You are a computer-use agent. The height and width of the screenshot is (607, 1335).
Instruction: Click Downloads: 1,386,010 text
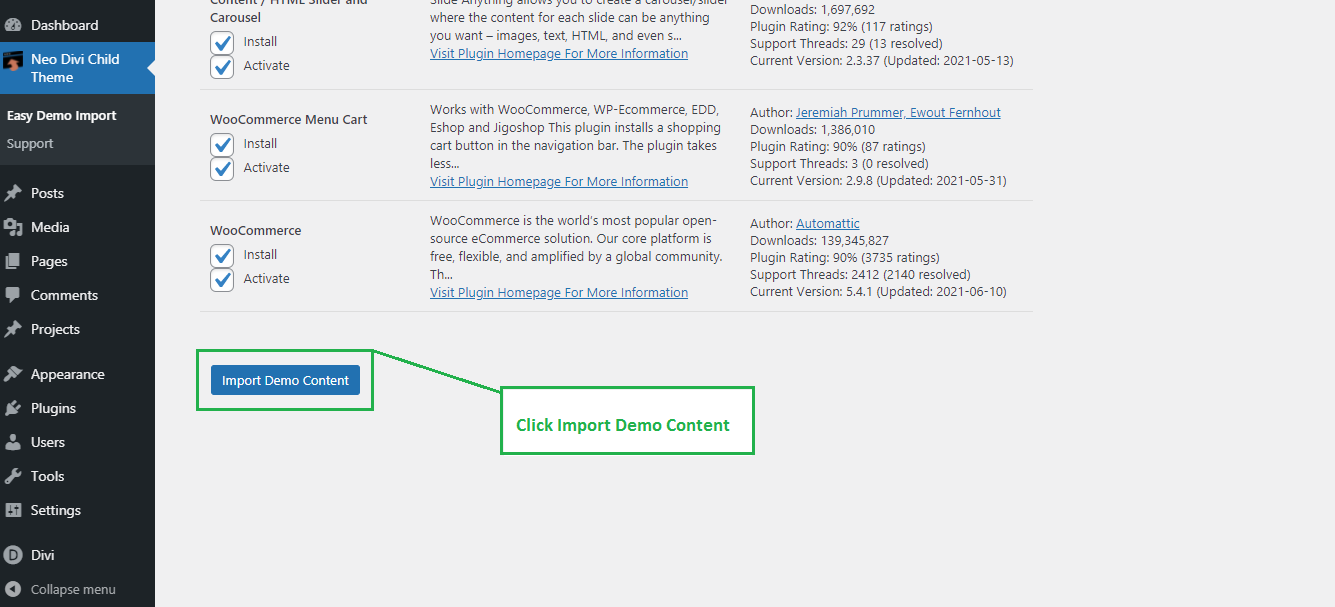[813, 130]
